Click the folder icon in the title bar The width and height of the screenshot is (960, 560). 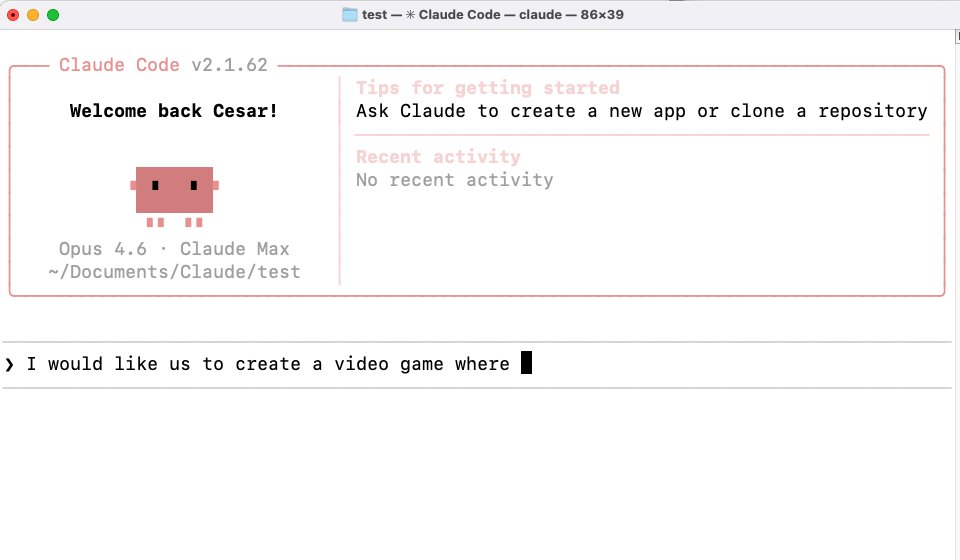tap(350, 15)
